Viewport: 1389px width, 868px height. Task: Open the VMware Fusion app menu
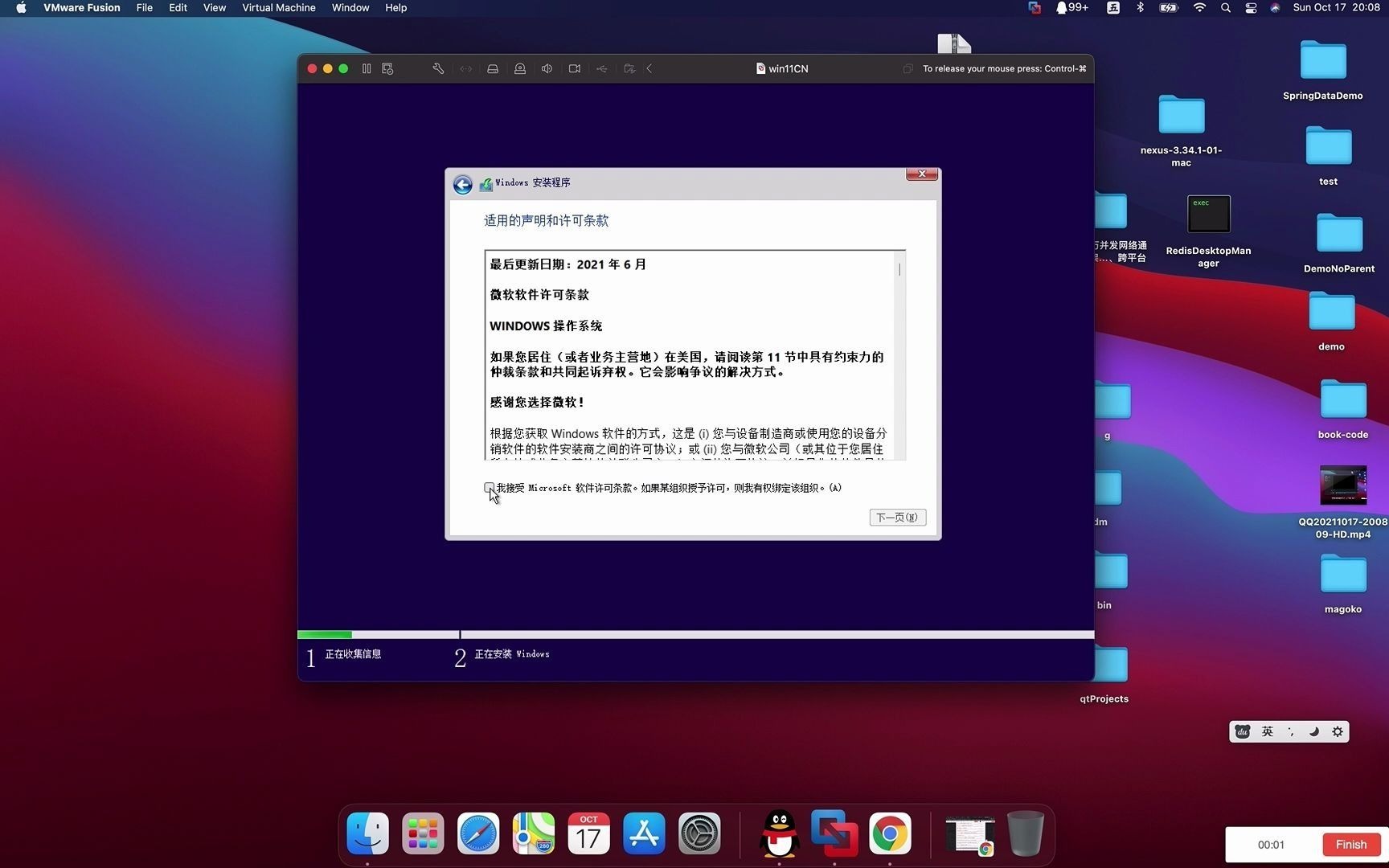point(81,8)
